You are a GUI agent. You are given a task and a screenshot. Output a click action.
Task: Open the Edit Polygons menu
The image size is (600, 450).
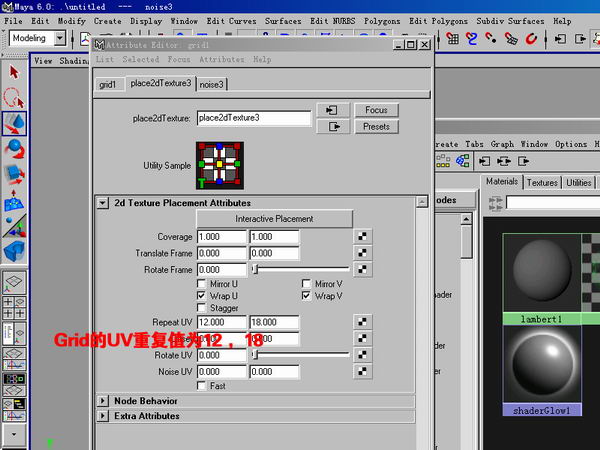(438, 21)
